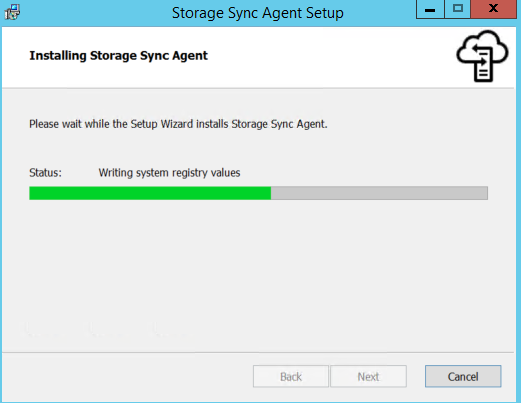
Task: Click the footer area left of Back
Action: point(127,376)
